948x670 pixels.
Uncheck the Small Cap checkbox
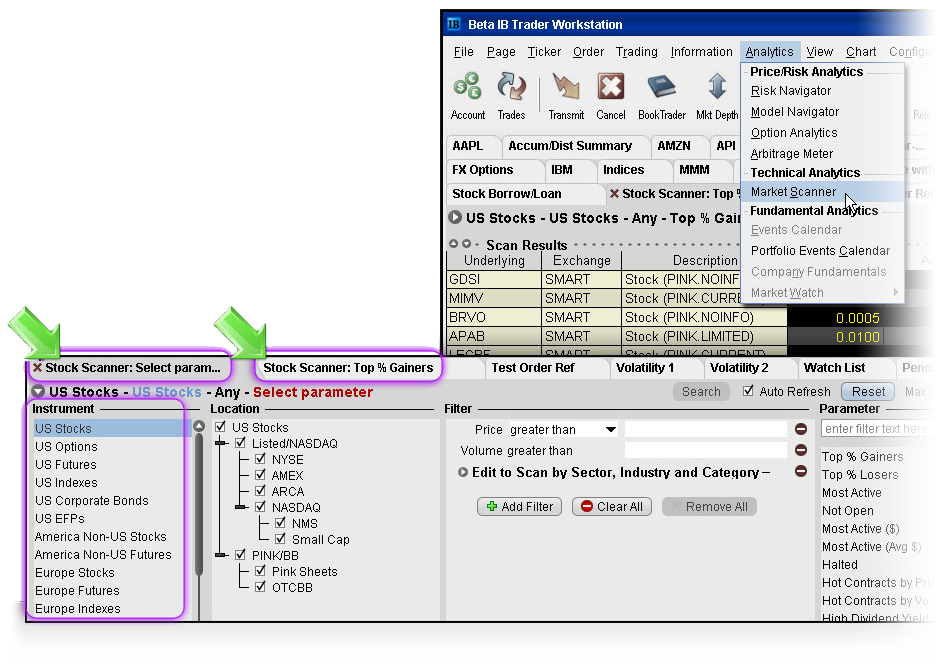click(281, 538)
